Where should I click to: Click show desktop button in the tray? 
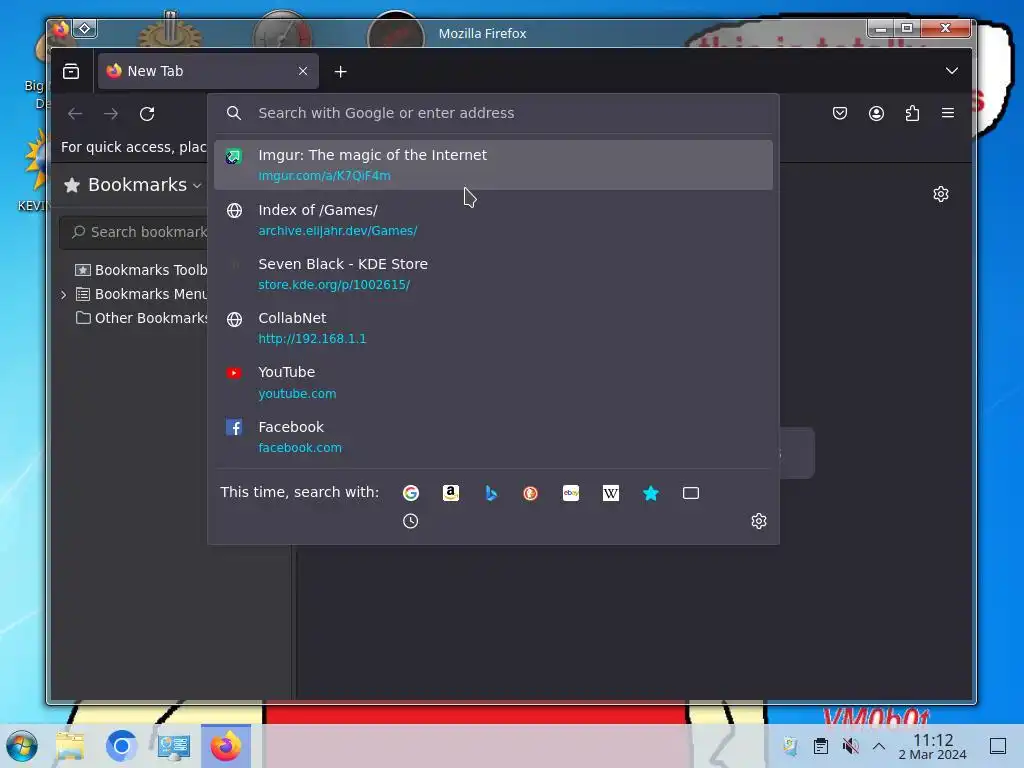pos(998,746)
